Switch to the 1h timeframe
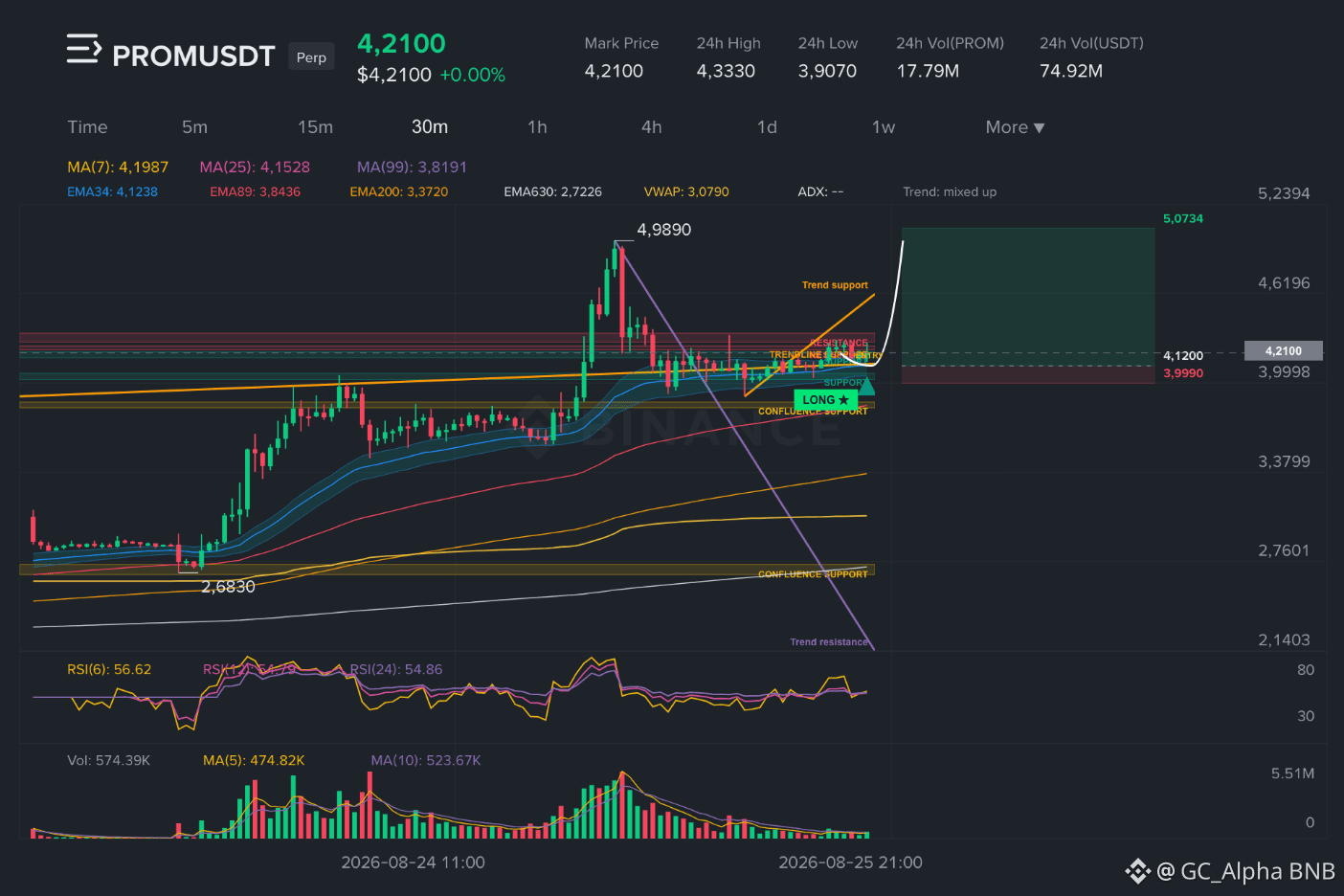 tap(537, 127)
